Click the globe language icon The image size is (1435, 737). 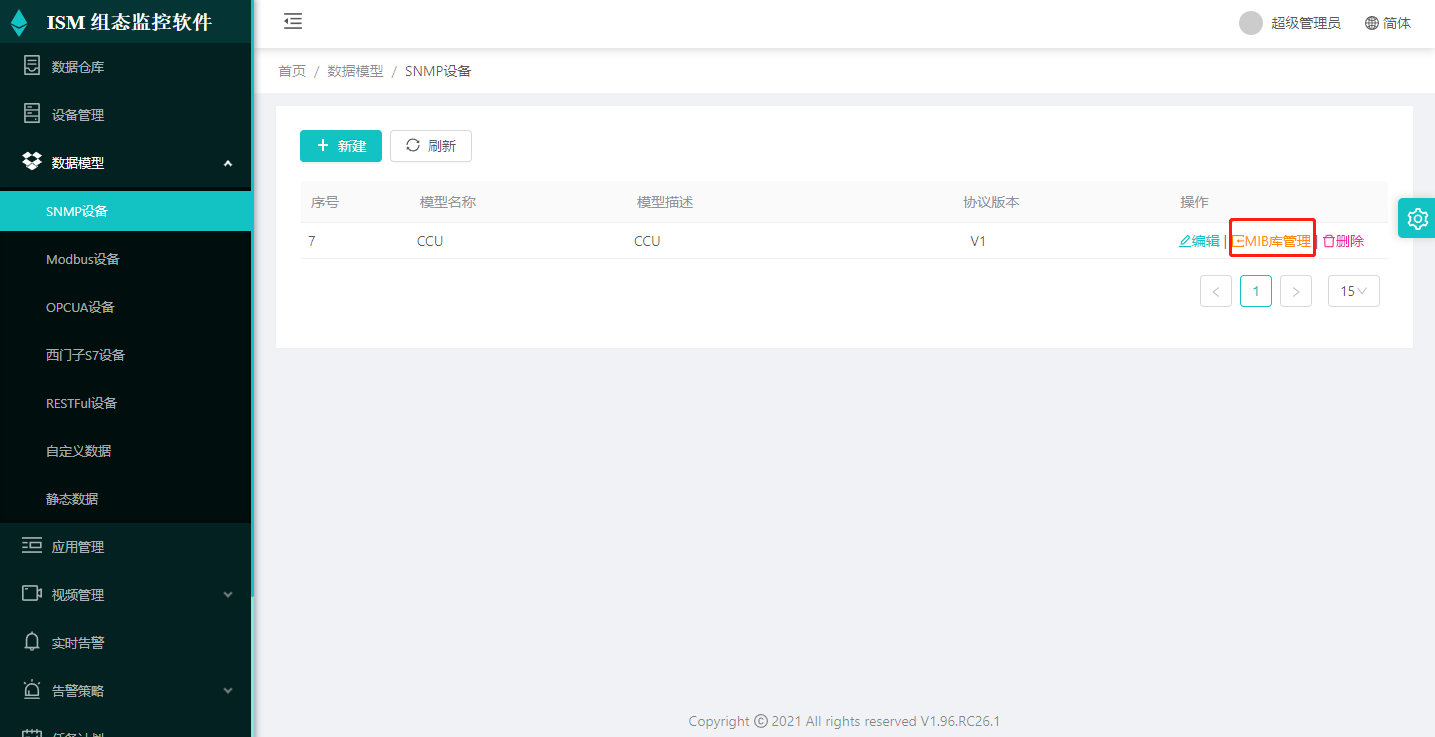1372,23
